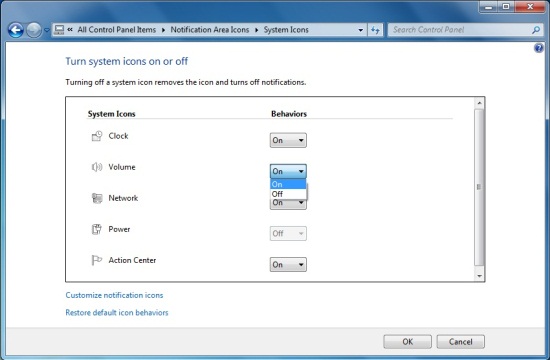
Task: Open Help with the question mark icon
Action: coord(538,48)
